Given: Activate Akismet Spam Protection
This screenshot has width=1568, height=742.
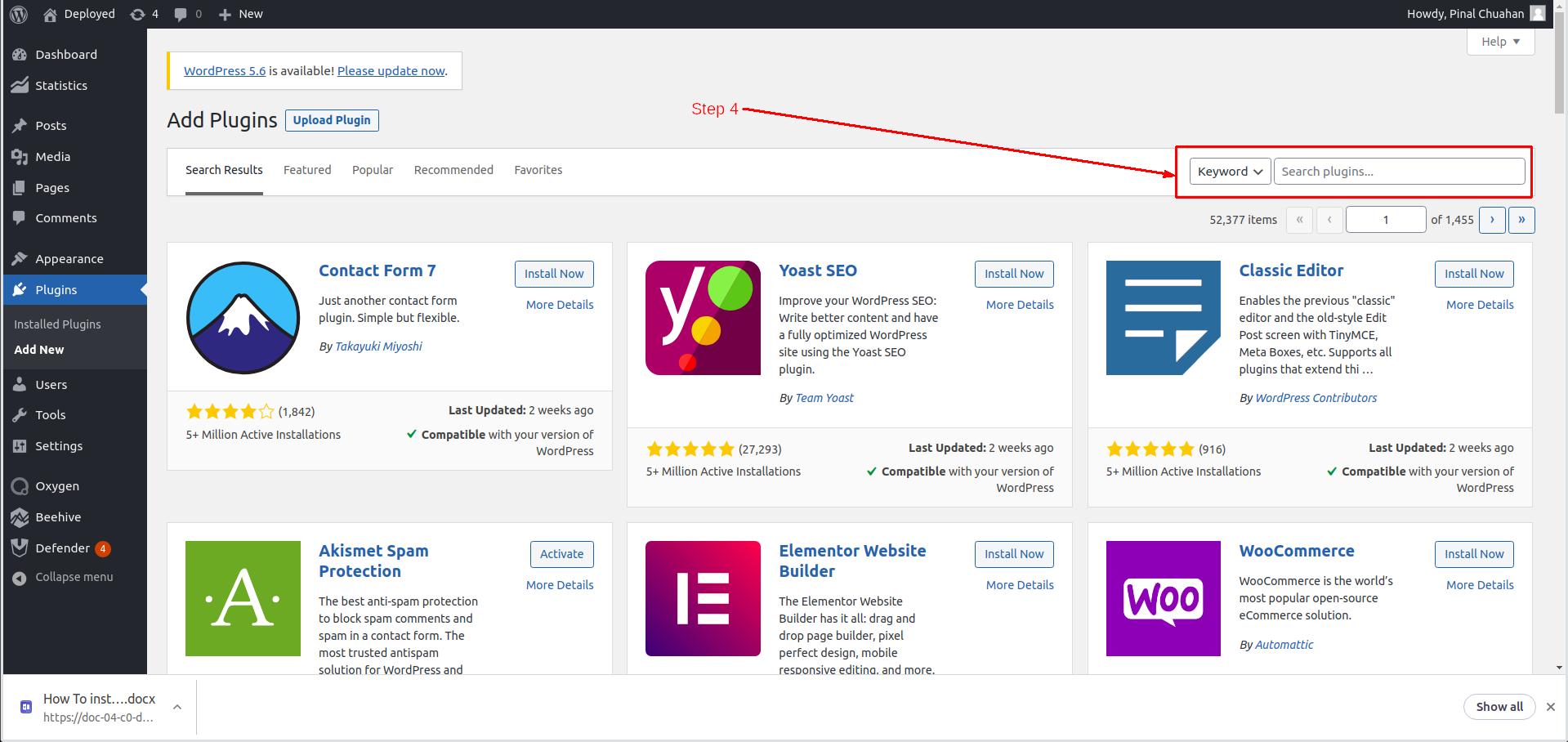Looking at the screenshot, I should (x=562, y=554).
